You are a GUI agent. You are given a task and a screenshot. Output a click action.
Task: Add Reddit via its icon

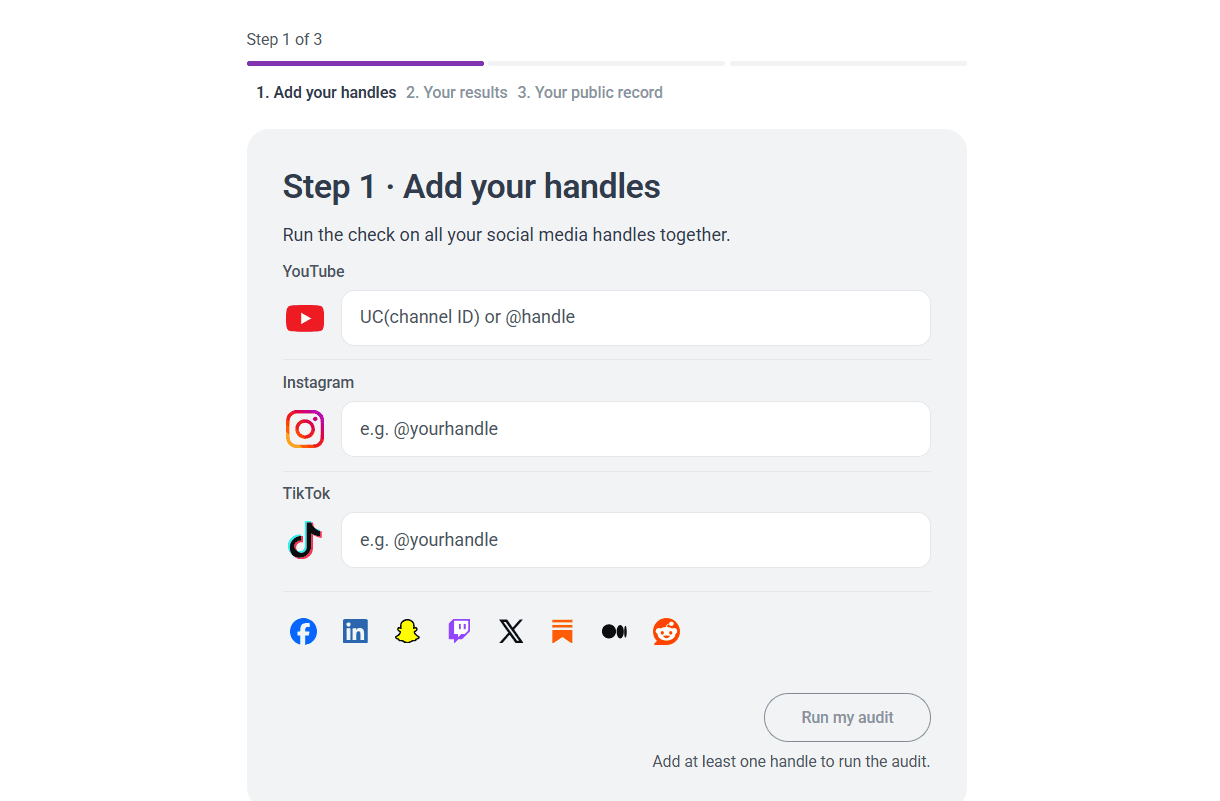pyautogui.click(x=666, y=631)
